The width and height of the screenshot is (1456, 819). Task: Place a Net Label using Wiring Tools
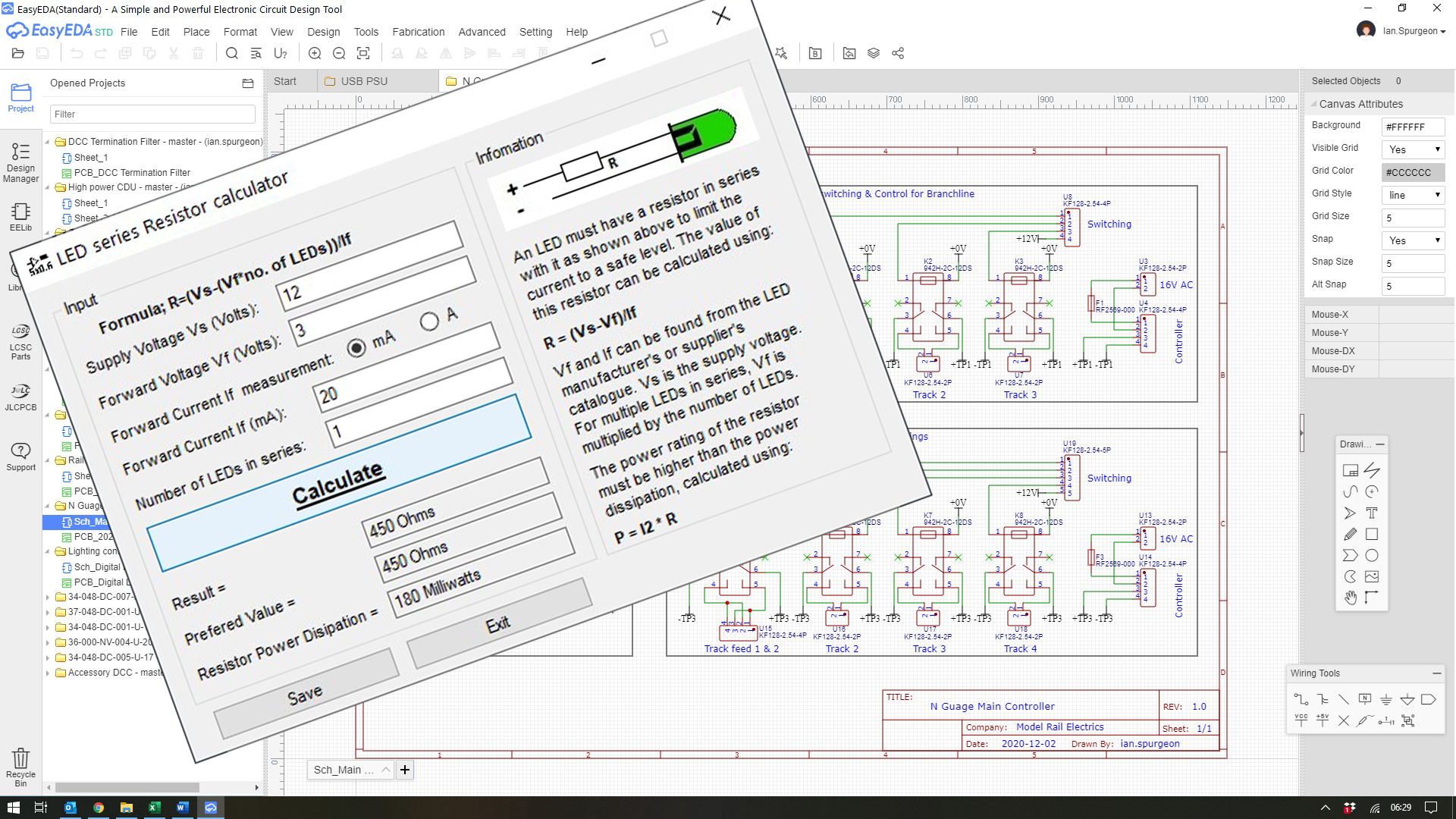1365,699
